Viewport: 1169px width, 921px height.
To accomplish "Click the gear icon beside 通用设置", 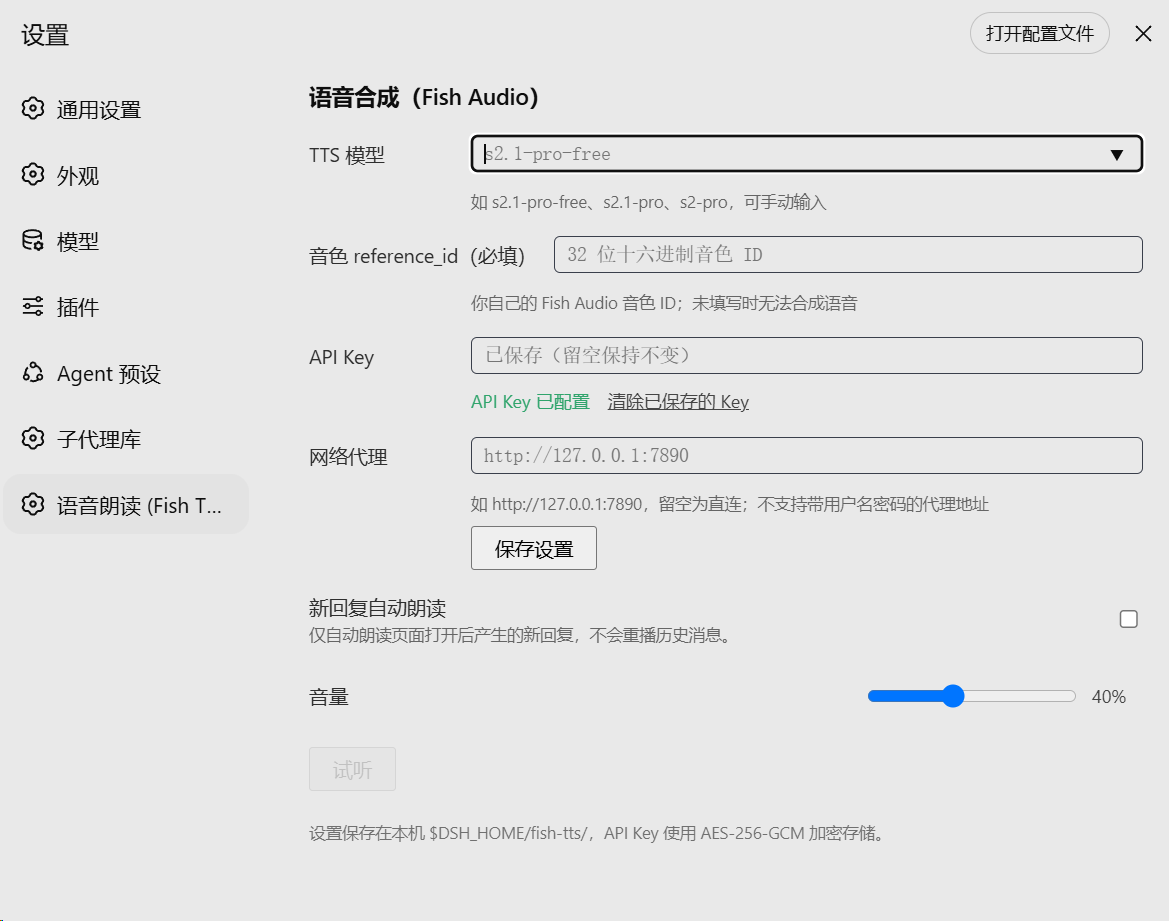I will click(33, 109).
